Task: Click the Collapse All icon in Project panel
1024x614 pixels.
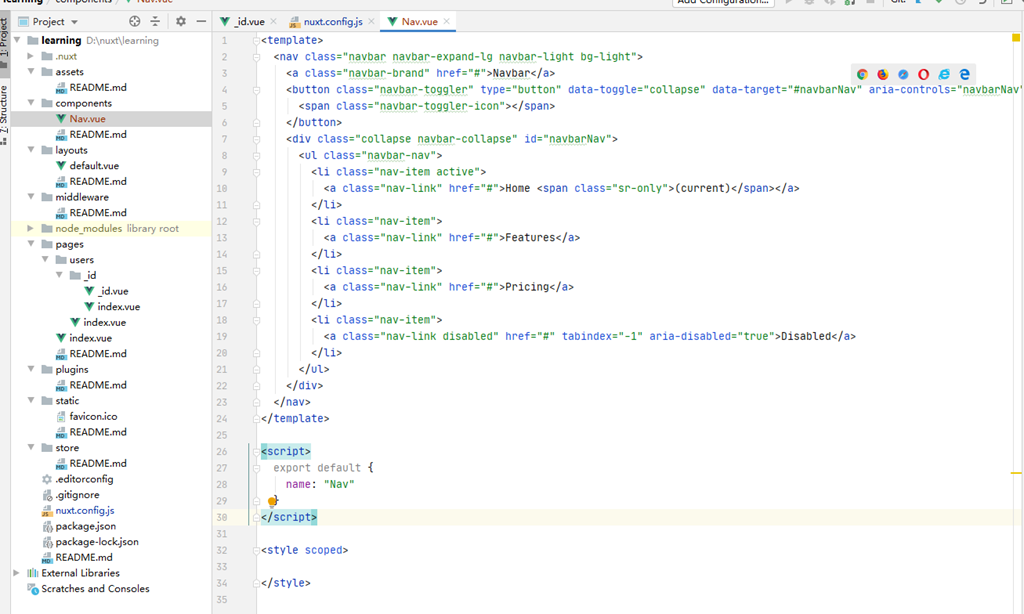Action: pyautogui.click(x=155, y=22)
